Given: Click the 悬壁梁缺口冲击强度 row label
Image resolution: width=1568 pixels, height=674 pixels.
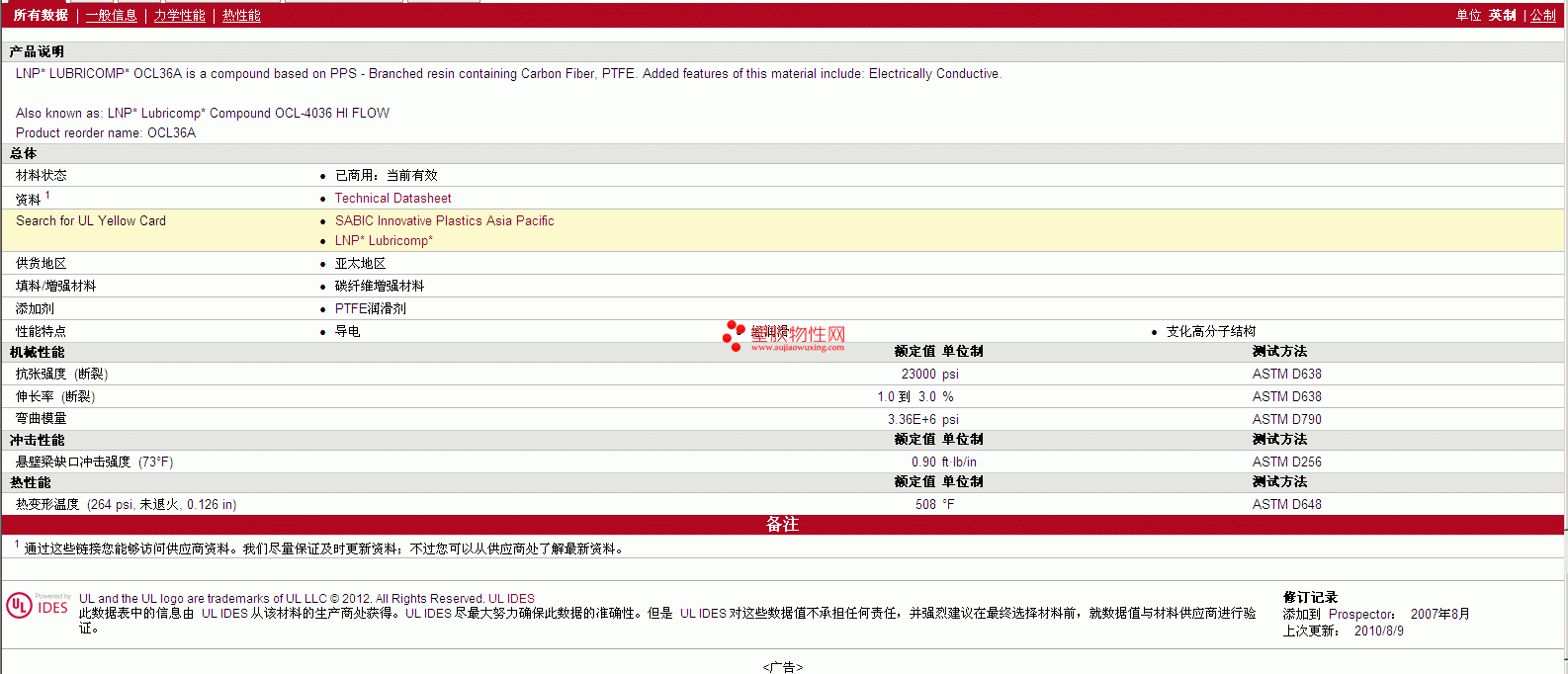Looking at the screenshot, I should 94,462.
